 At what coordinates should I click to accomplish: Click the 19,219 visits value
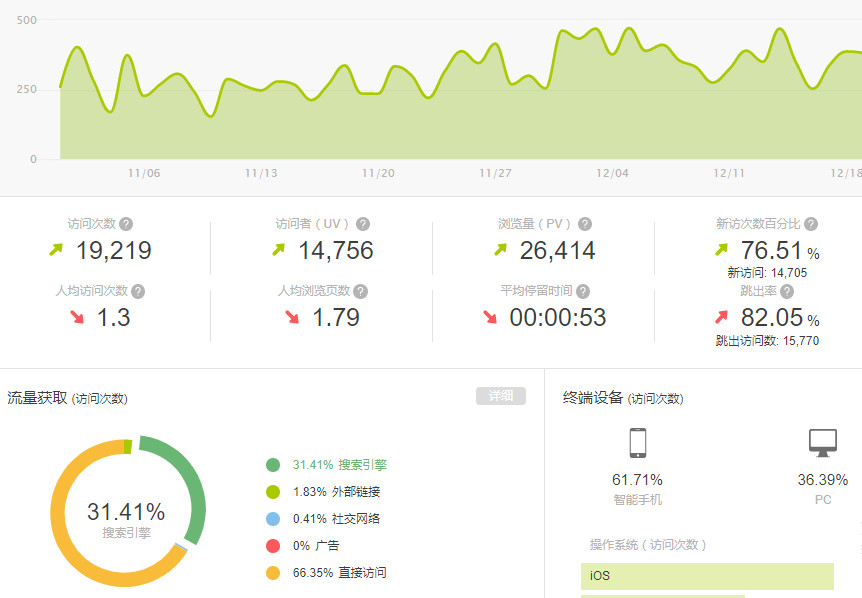[x=114, y=251]
